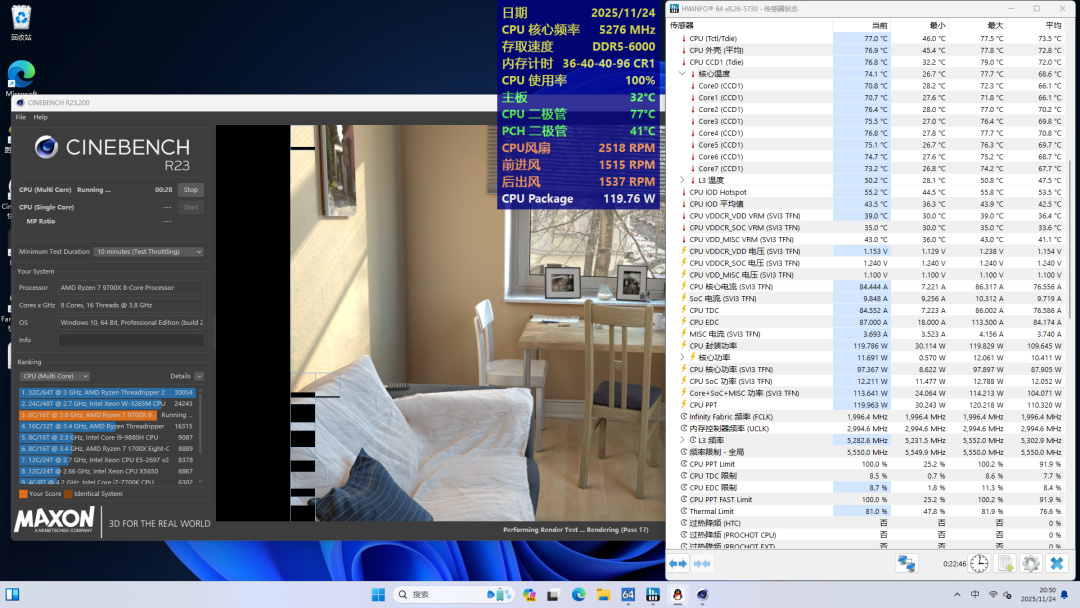Select the CPU PPT sensor row
This screenshot has width=1080, height=608.
pos(866,405)
